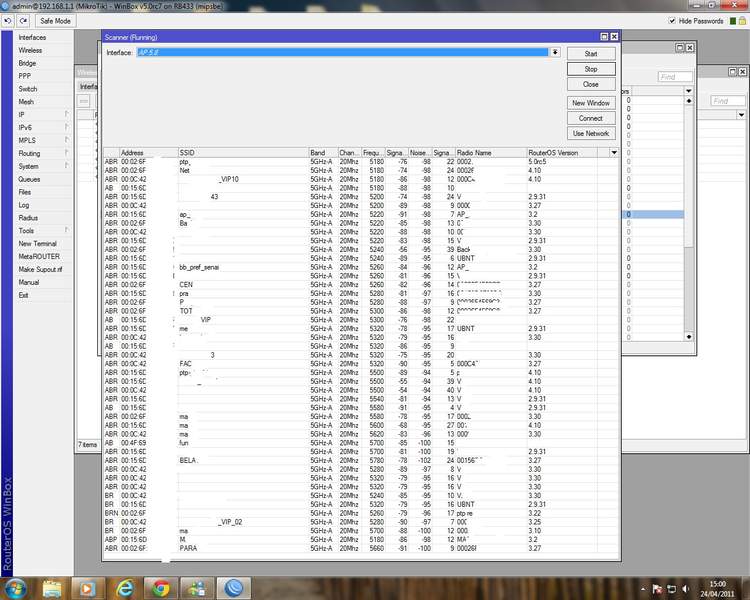Open the Manual entry
Screen dimensions: 750x600
coord(28,282)
